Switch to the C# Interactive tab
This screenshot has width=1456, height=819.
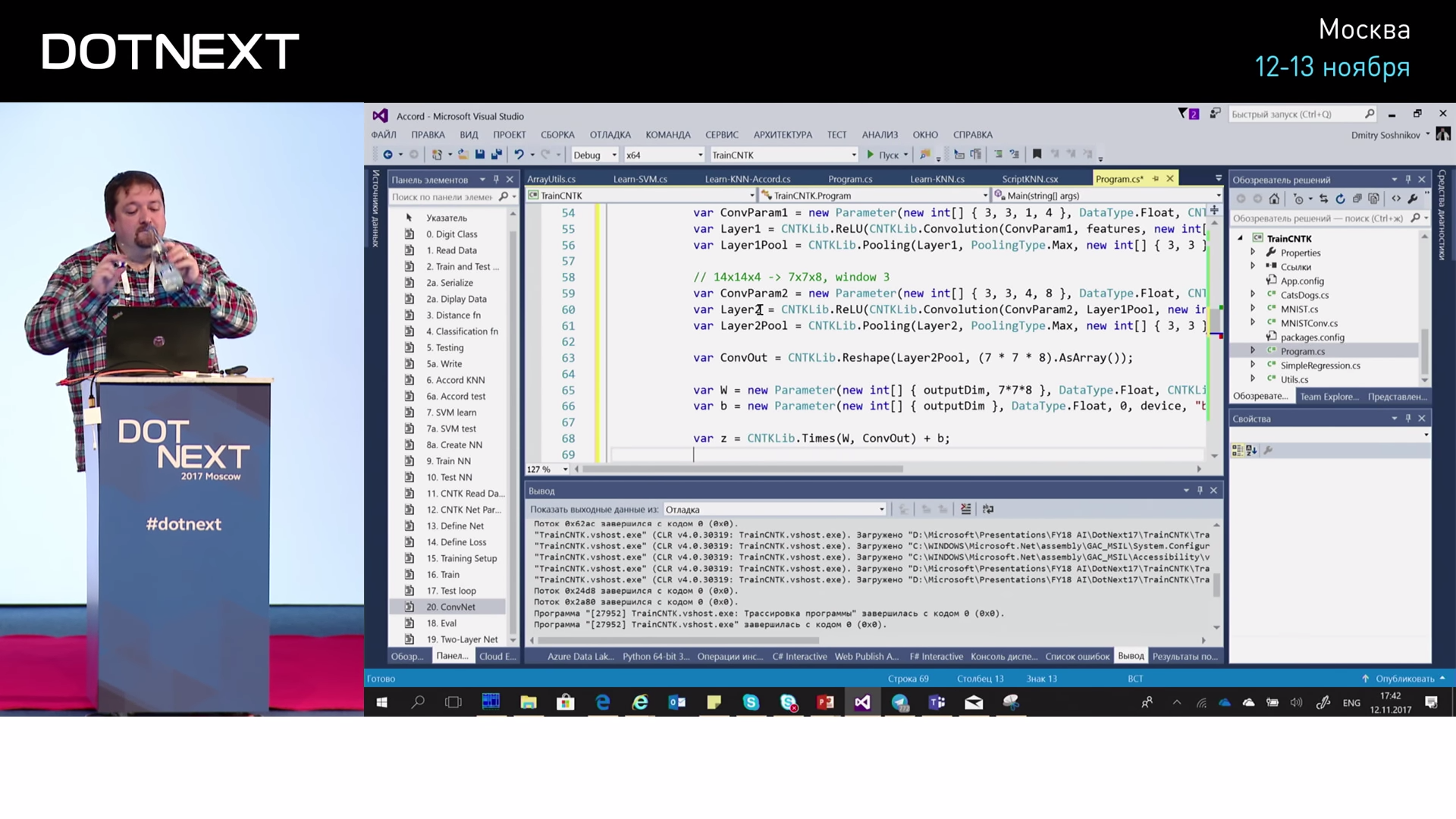click(799, 657)
